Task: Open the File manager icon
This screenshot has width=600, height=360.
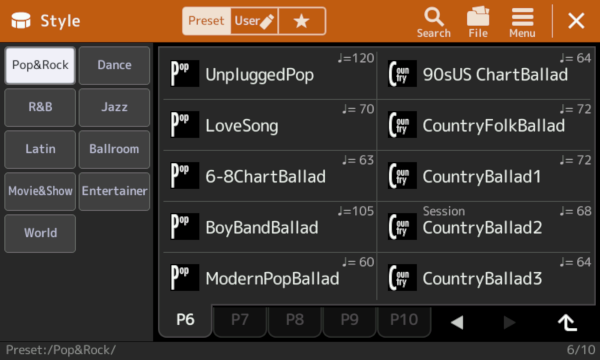Action: click(x=478, y=22)
